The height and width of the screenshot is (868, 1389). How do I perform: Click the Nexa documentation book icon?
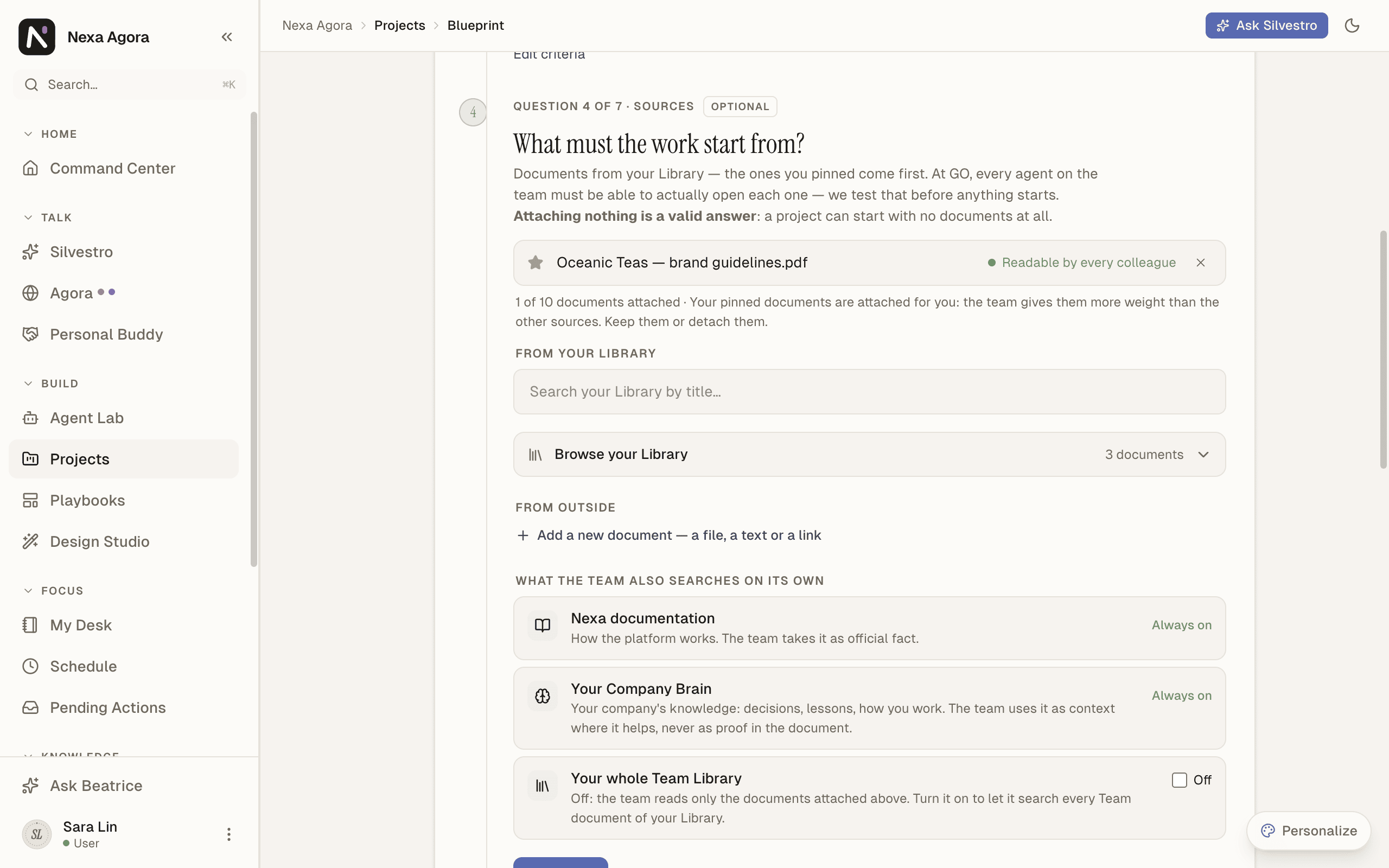pos(543,625)
